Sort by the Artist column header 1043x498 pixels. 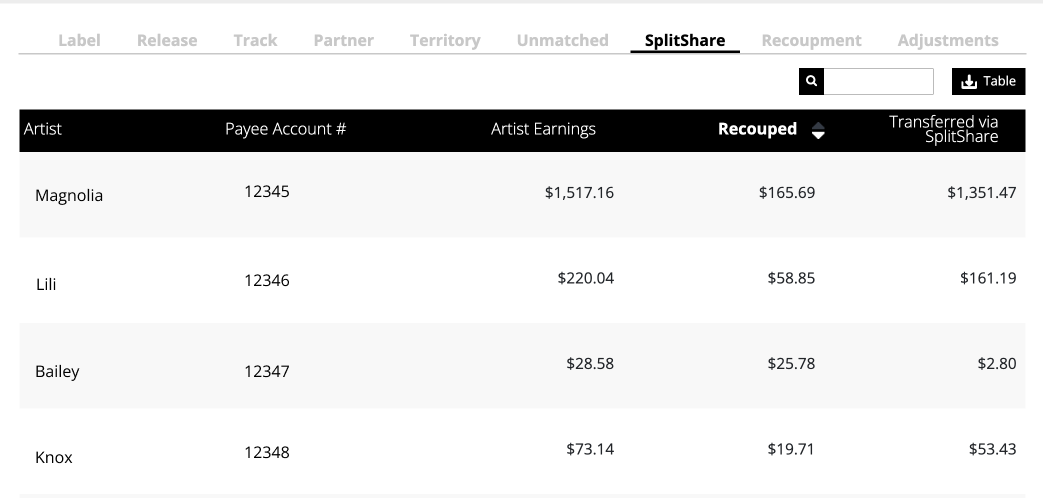[43, 129]
